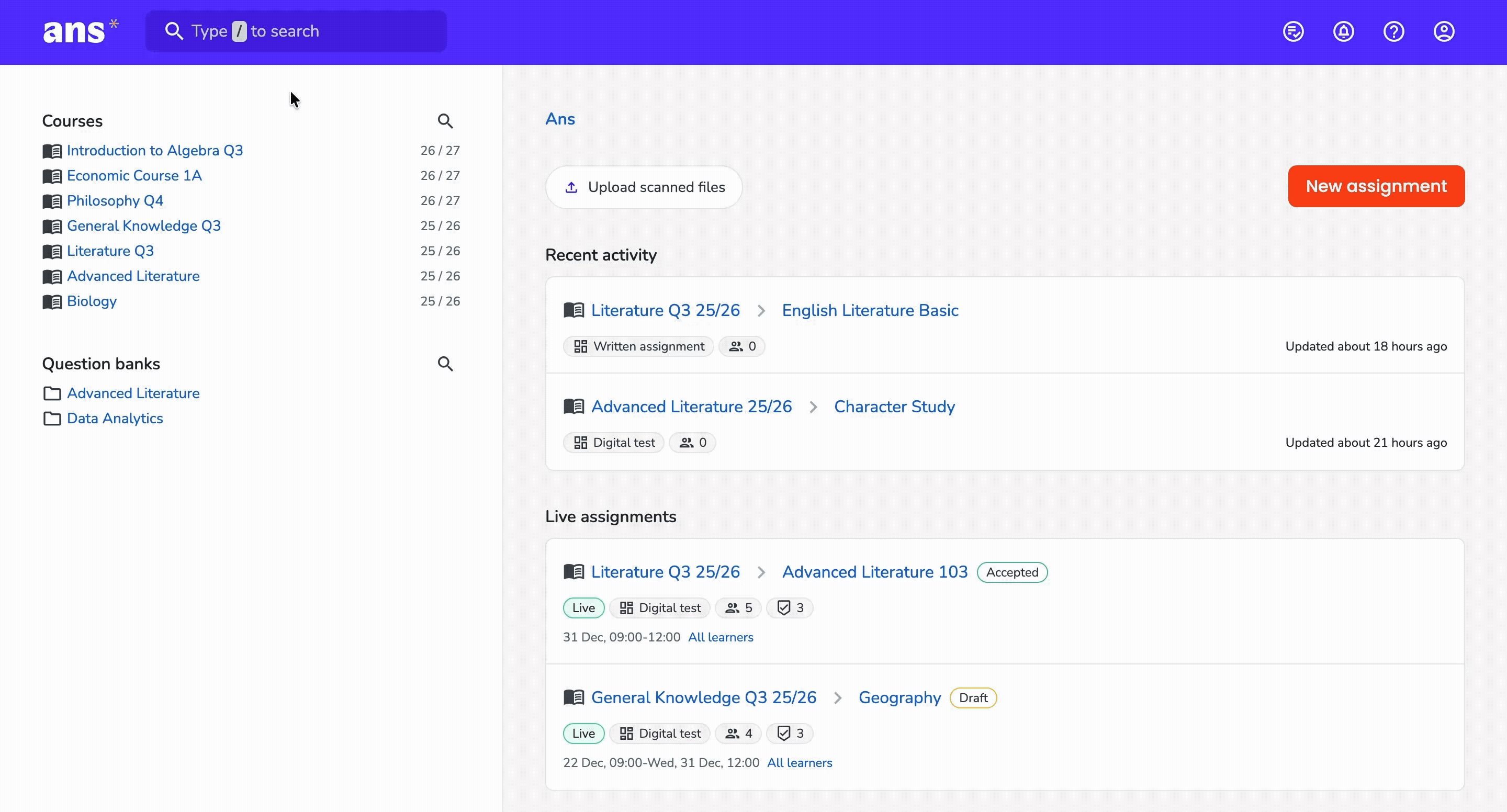Click book icon beside Biology course

pyautogui.click(x=52, y=302)
